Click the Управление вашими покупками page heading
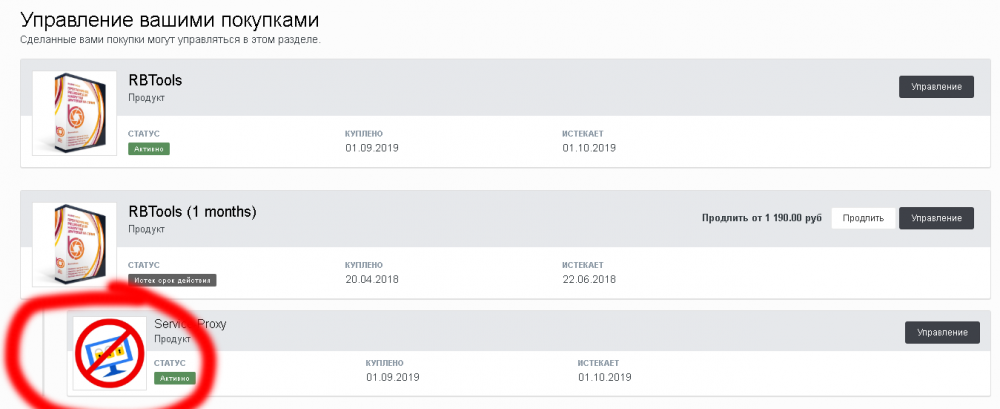Screen dimensions: 1000x409 (177, 19)
